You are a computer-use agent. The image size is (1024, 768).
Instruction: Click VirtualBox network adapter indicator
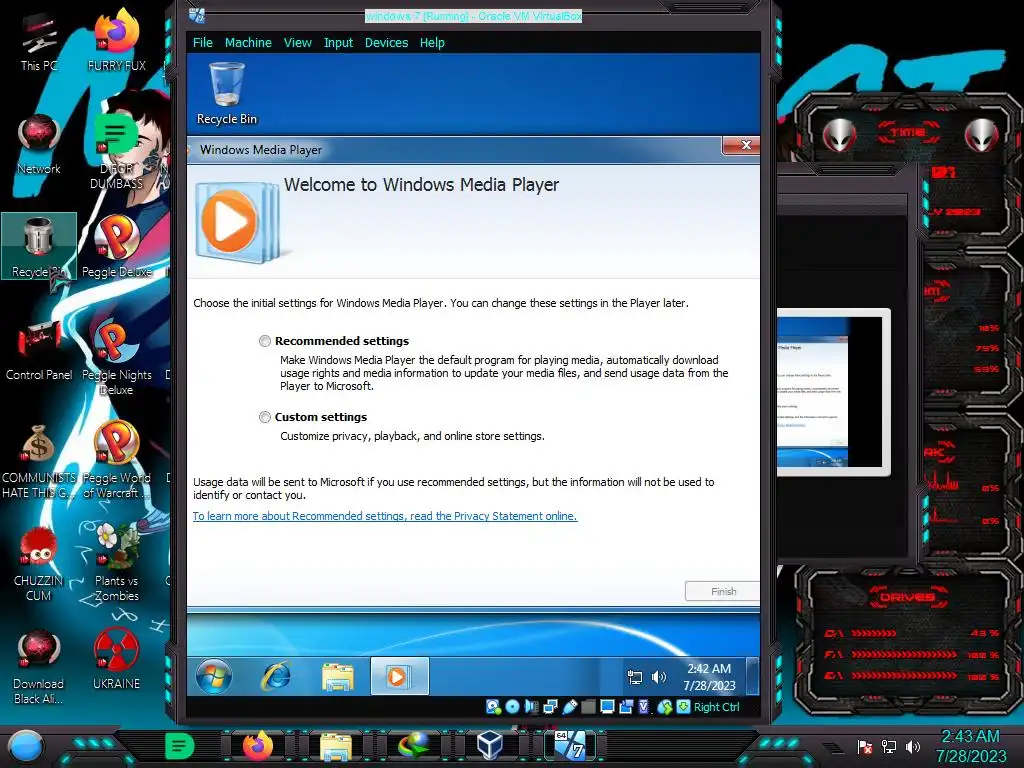coord(551,707)
